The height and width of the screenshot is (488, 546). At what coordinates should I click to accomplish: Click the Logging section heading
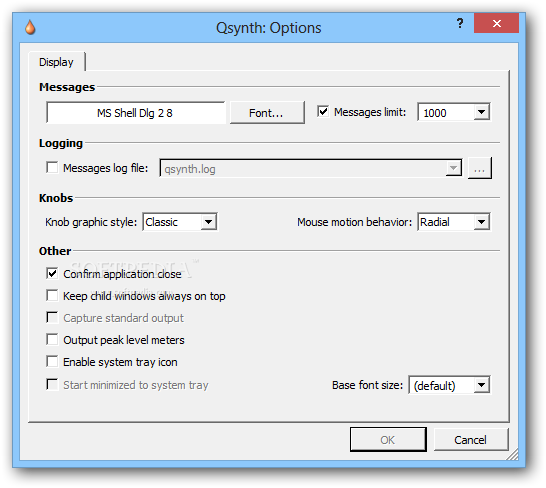61,143
